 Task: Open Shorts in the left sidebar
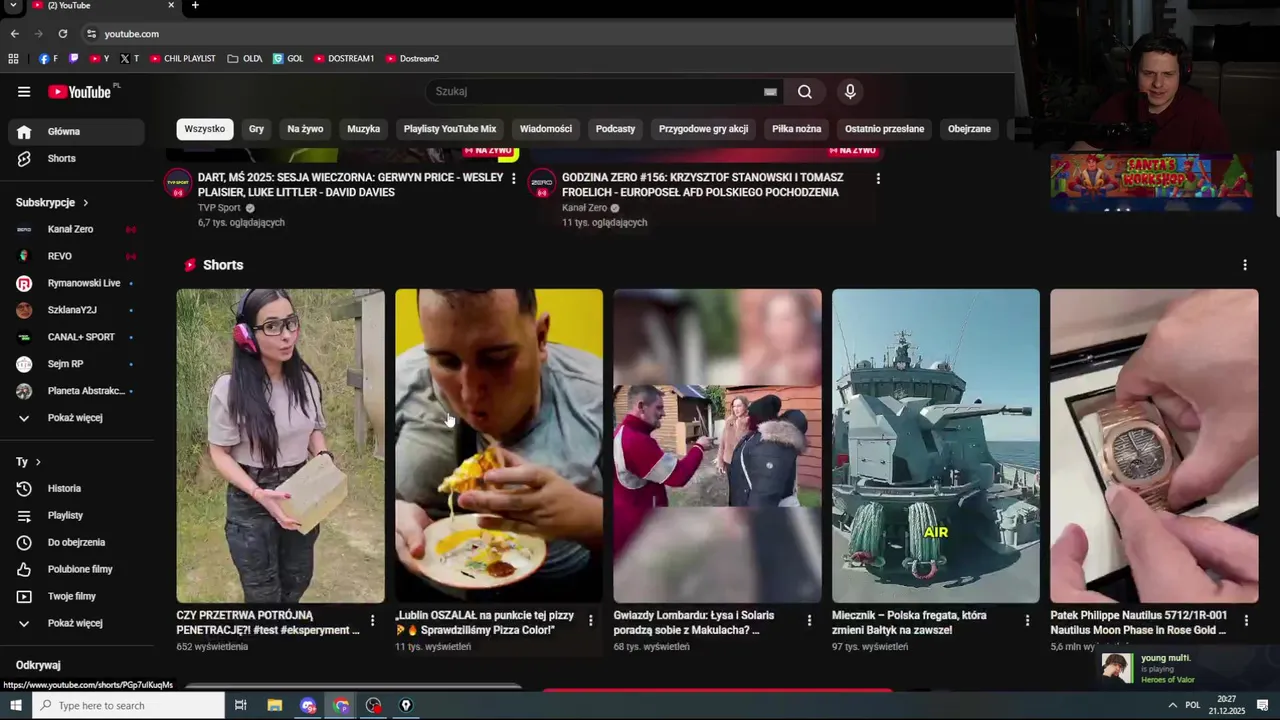(76, 159)
